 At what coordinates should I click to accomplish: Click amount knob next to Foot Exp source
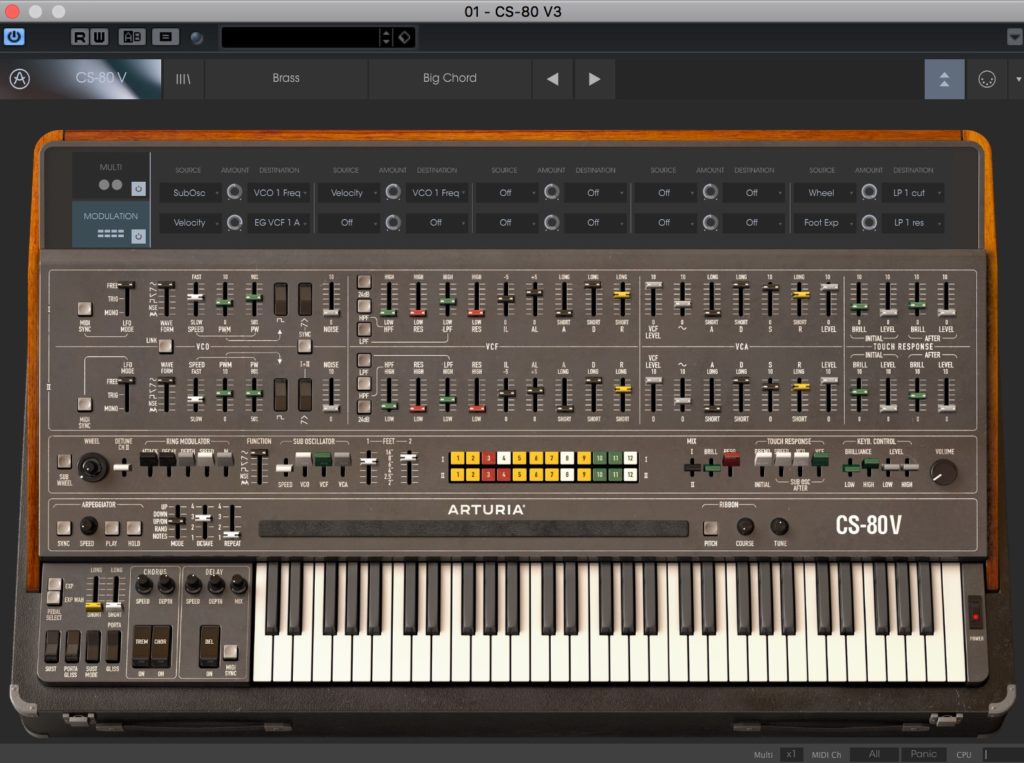[869, 222]
